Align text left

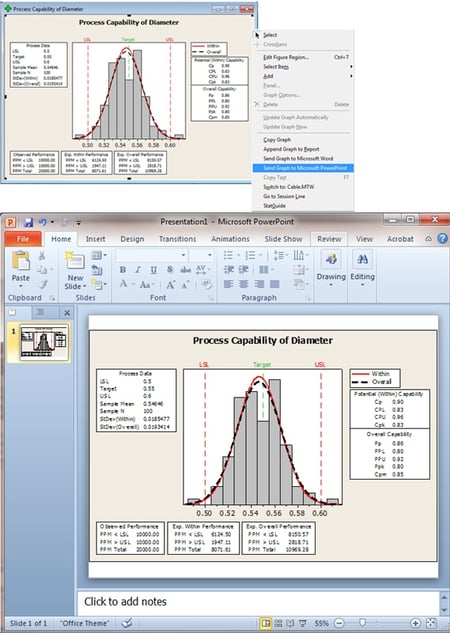point(228,284)
